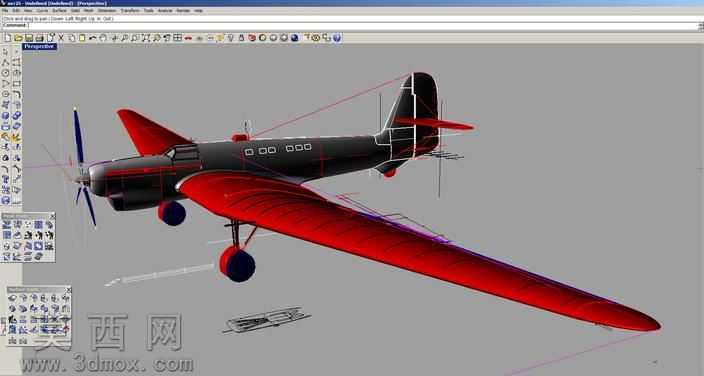
Task: Click the Zoom Selected icon
Action: pos(156,38)
